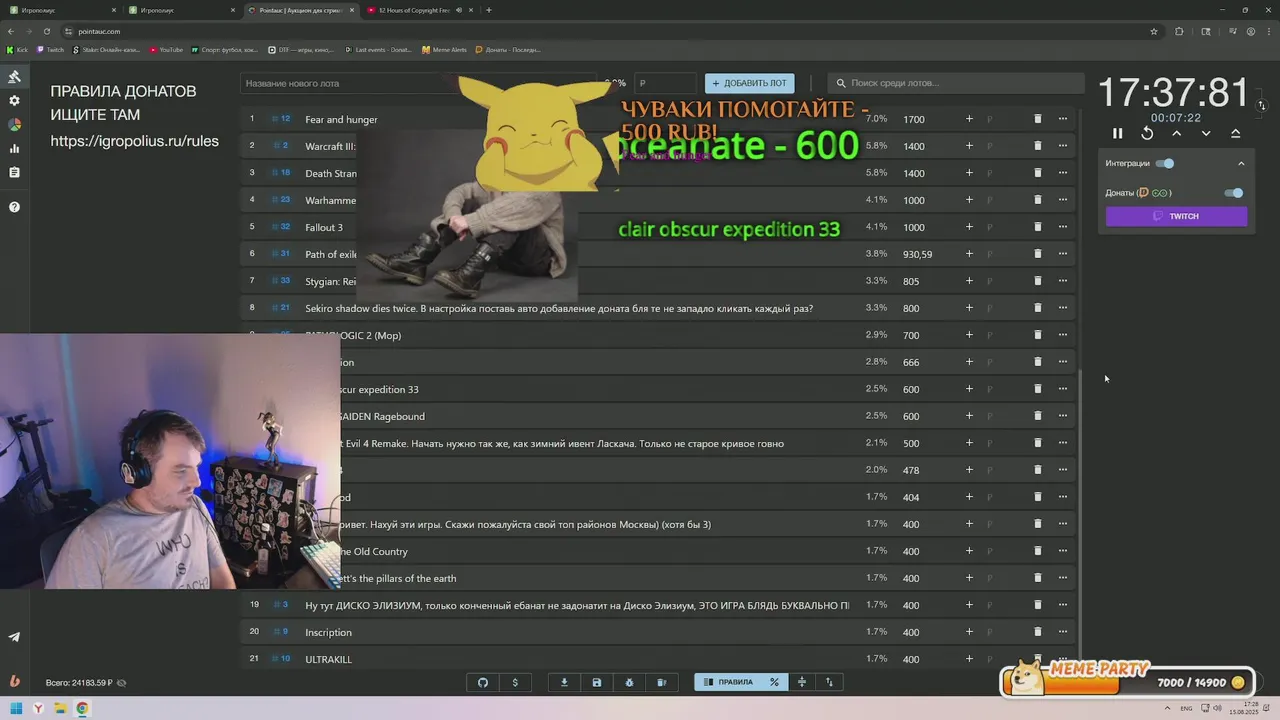Open the wheel icon in left sidebar
Viewport: 1280px width, 720px height.
tap(14, 125)
